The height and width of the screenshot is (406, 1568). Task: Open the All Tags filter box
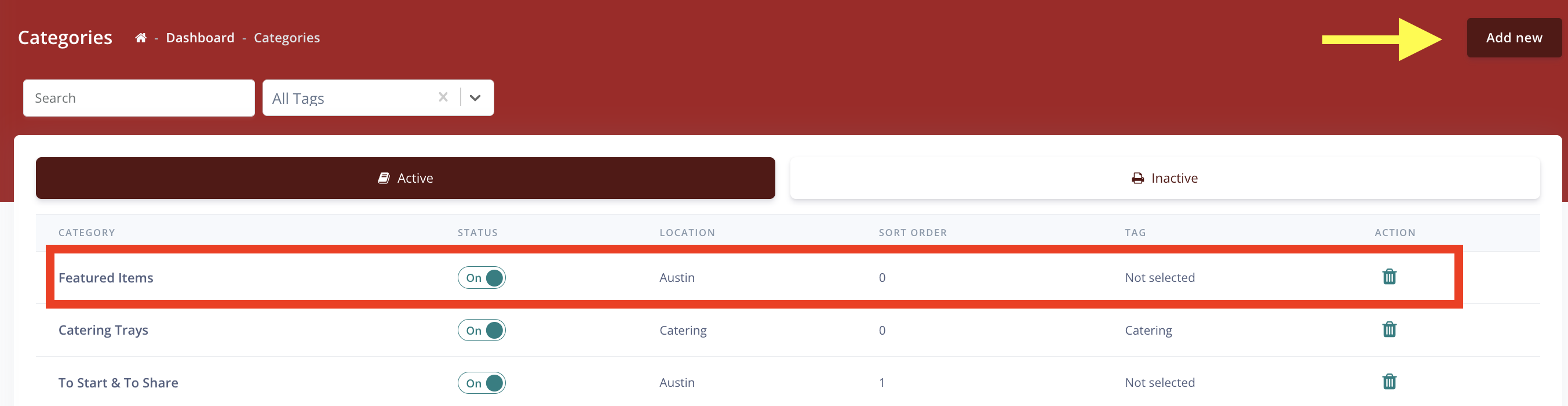(351, 98)
